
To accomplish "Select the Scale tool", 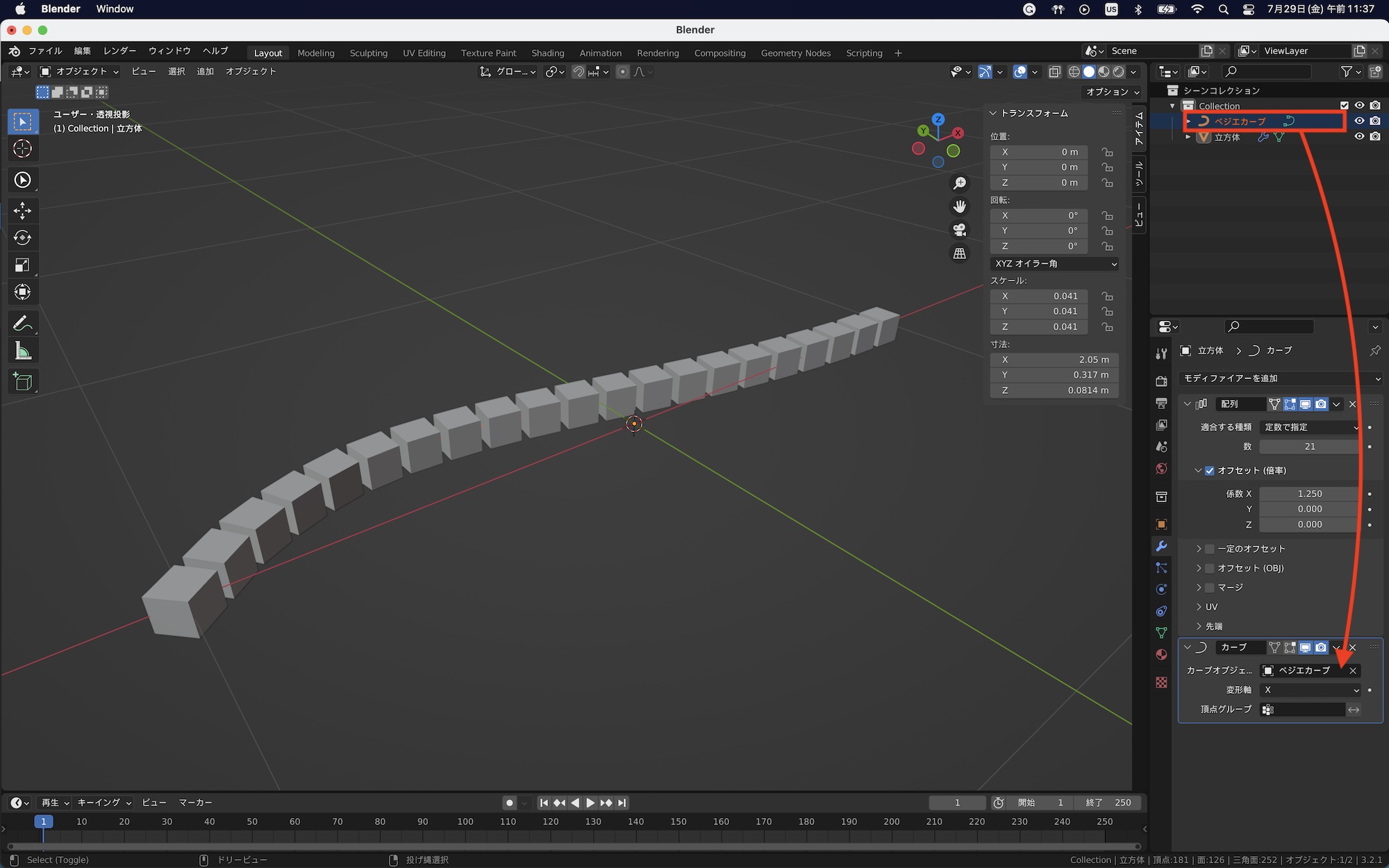I will [22, 265].
